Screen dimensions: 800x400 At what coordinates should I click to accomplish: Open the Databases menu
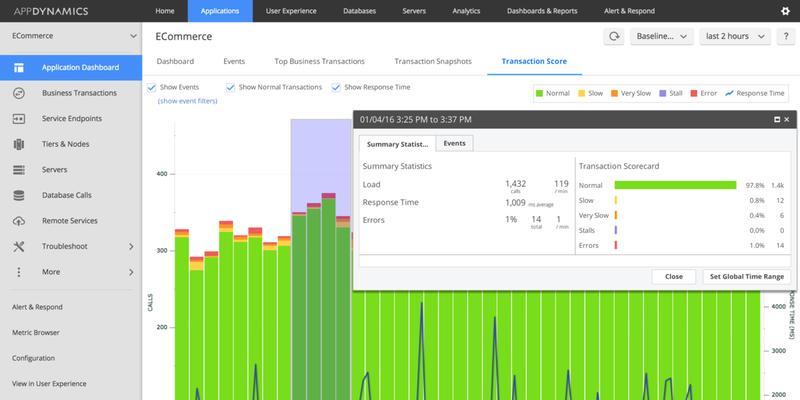pos(359,11)
